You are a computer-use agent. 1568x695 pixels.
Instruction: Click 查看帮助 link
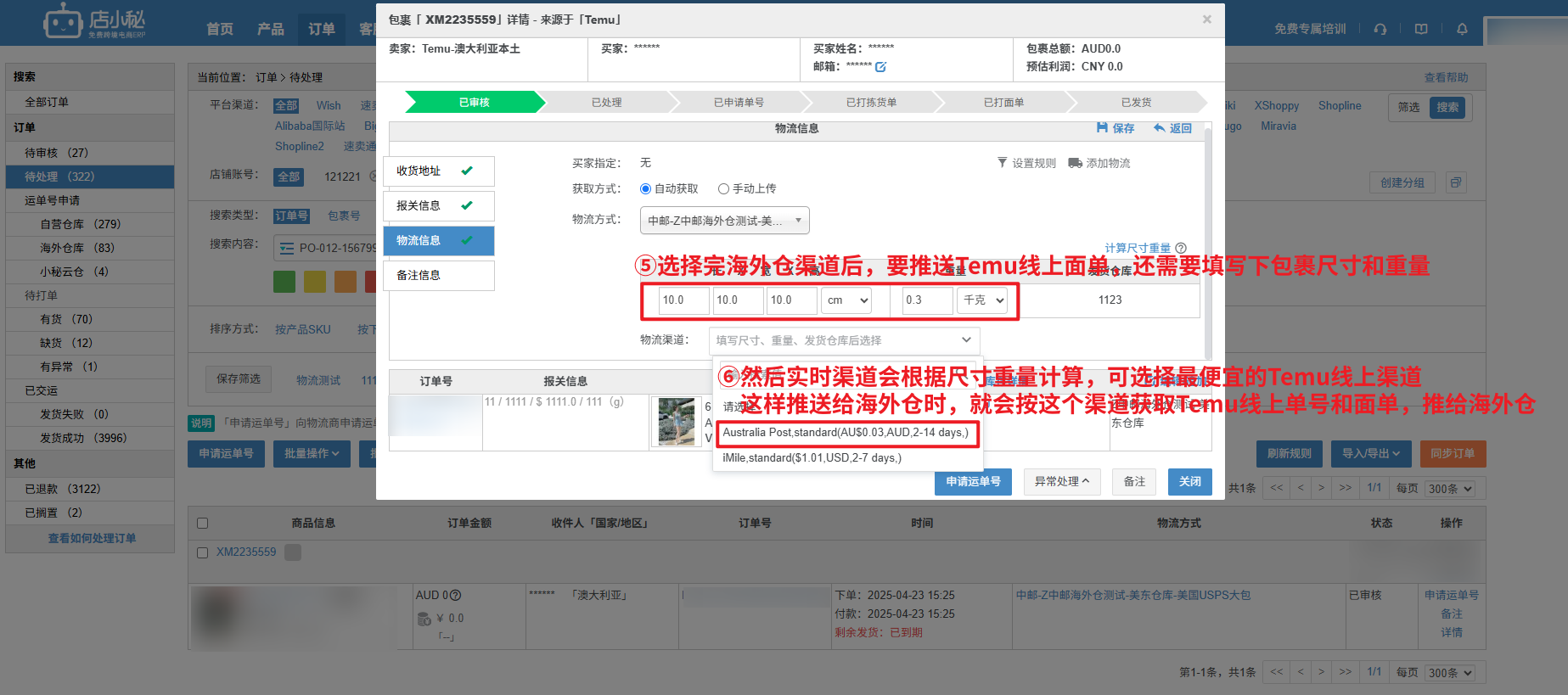(1446, 77)
